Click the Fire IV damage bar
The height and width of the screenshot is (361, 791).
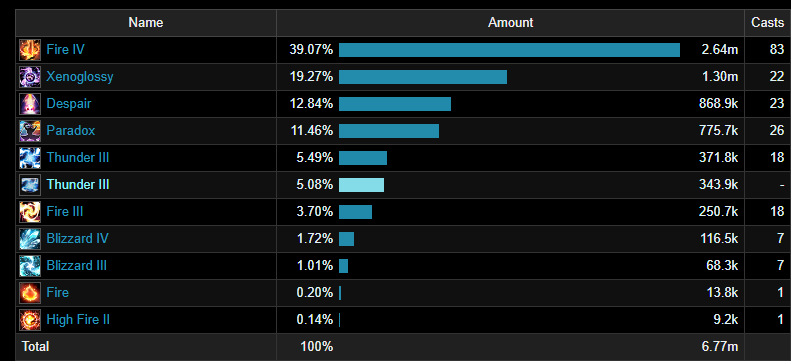510,50
